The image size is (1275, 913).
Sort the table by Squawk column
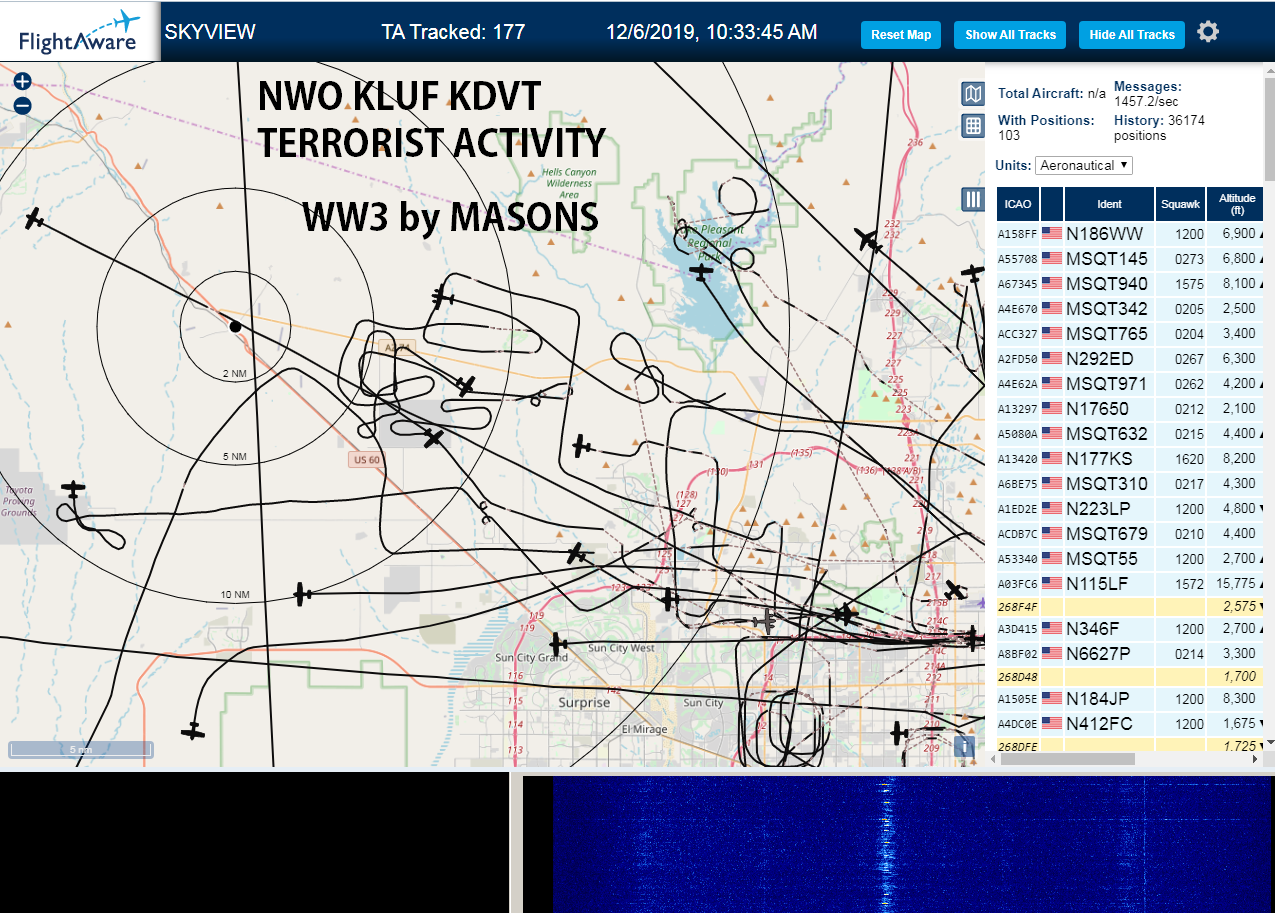point(1180,204)
